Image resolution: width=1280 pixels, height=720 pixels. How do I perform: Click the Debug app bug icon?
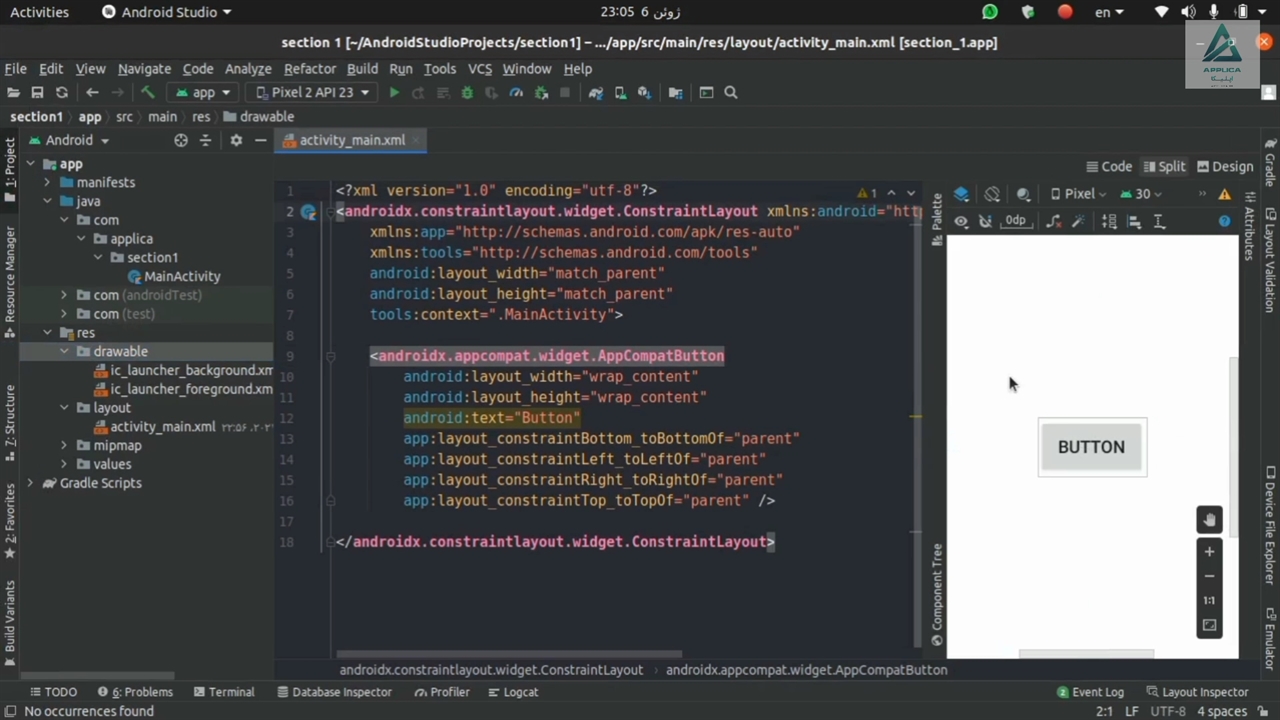click(x=467, y=92)
